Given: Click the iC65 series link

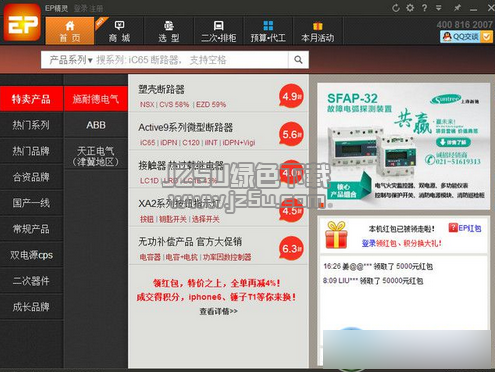Looking at the screenshot, I should click(147, 143).
